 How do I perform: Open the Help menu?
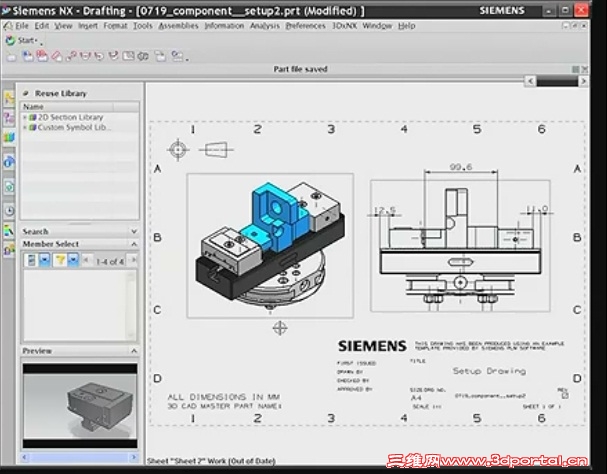pos(406,26)
